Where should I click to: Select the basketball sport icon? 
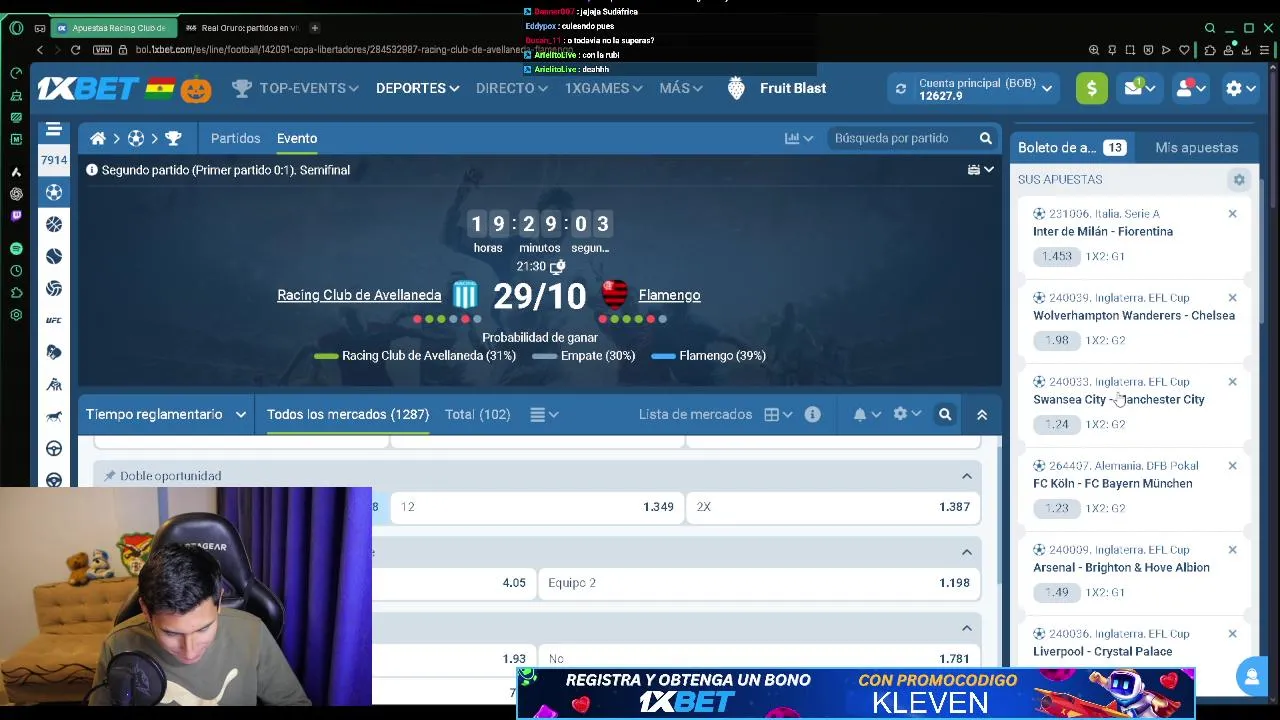point(54,224)
